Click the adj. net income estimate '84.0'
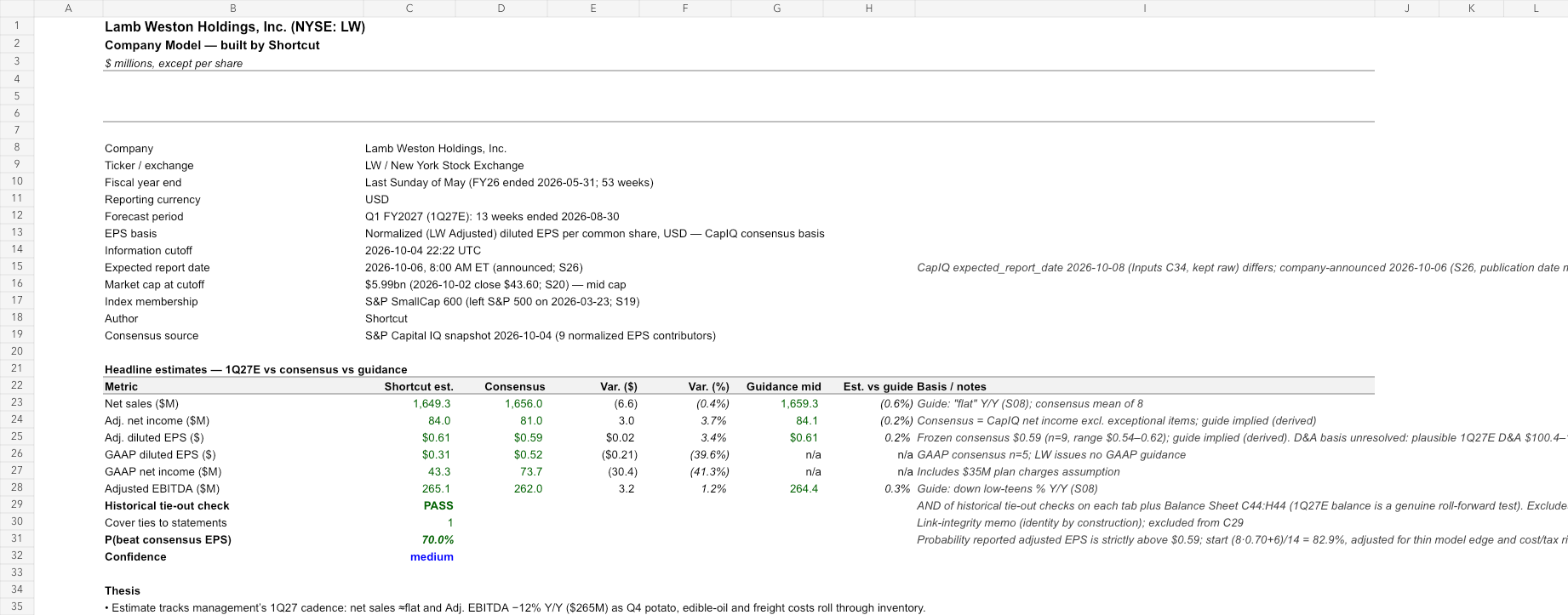1568x615 pixels. click(439, 421)
